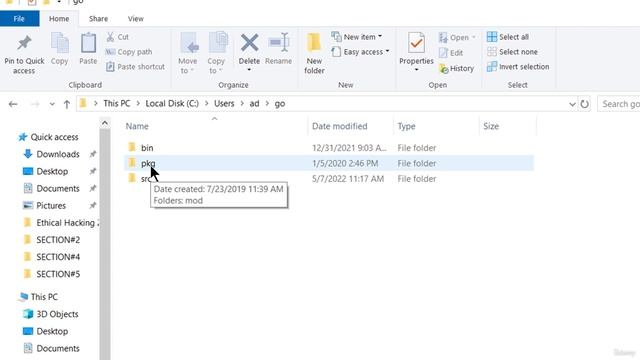
Task: Open SECTION#4 folder in sidebar
Action: (x=58, y=257)
